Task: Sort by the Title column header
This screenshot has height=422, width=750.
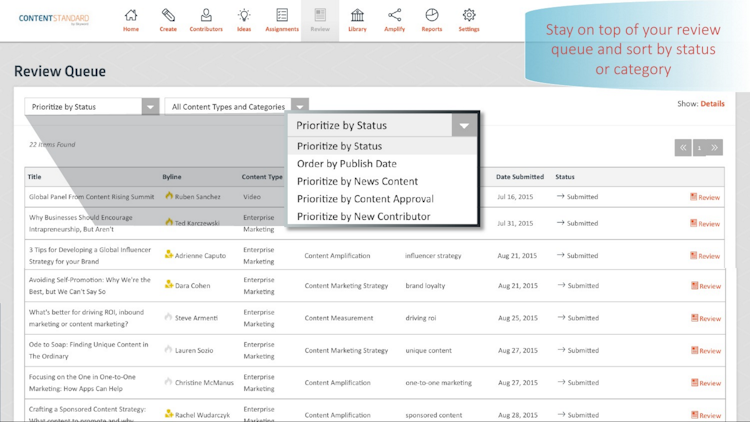Action: tap(34, 177)
